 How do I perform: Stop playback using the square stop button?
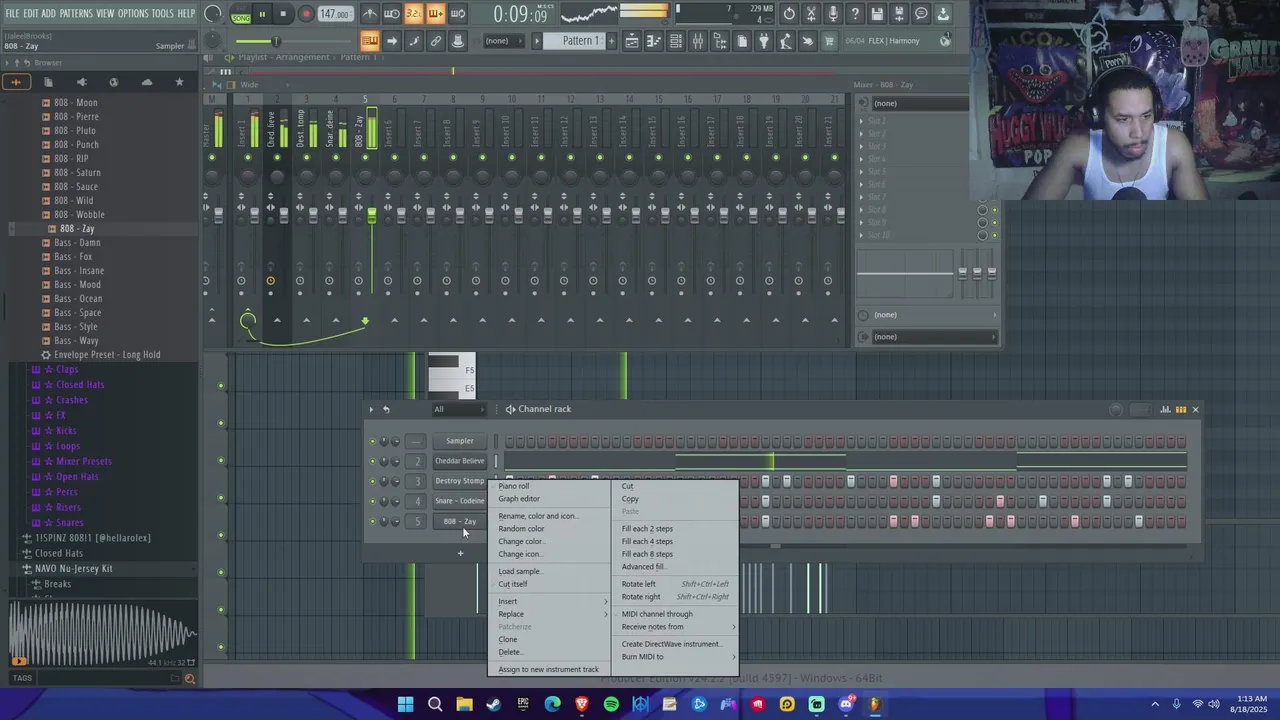[x=283, y=14]
